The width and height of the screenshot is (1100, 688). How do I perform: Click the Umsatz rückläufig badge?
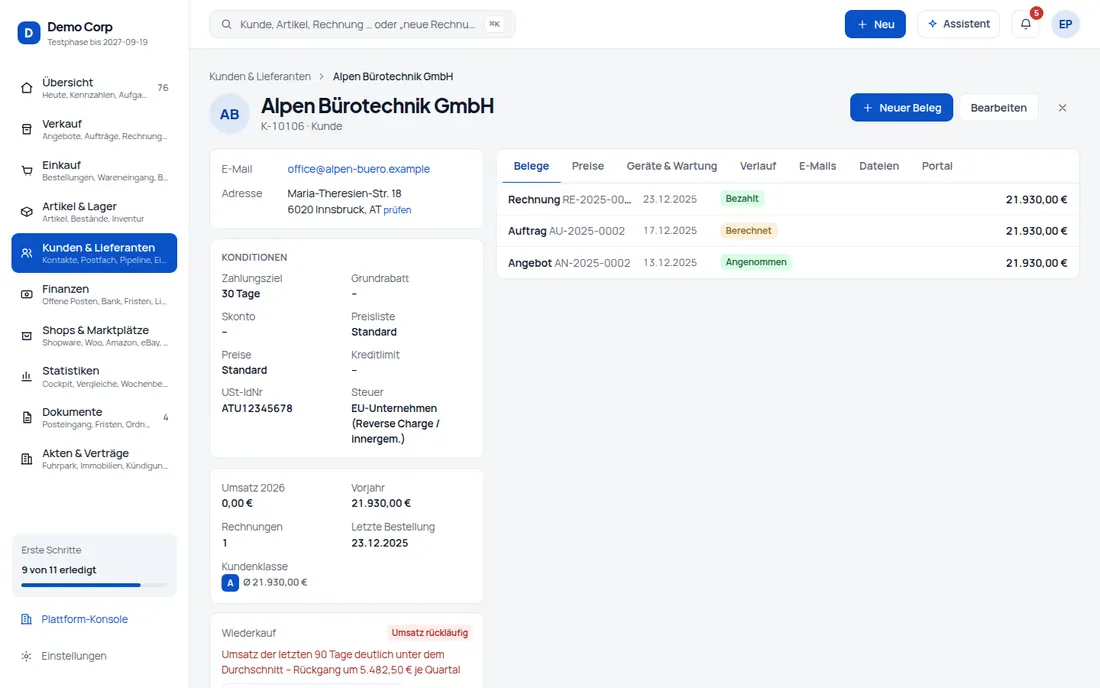click(x=429, y=633)
